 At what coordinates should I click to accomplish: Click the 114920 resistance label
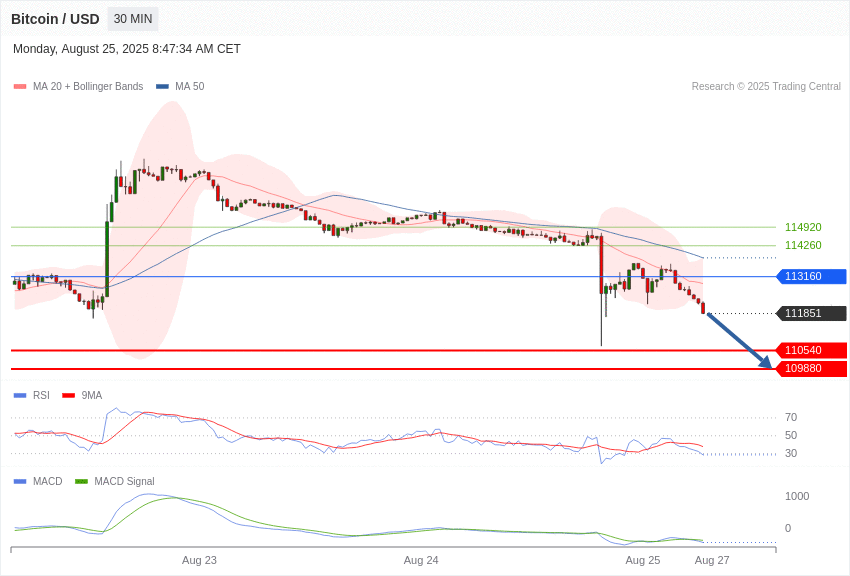coord(803,228)
